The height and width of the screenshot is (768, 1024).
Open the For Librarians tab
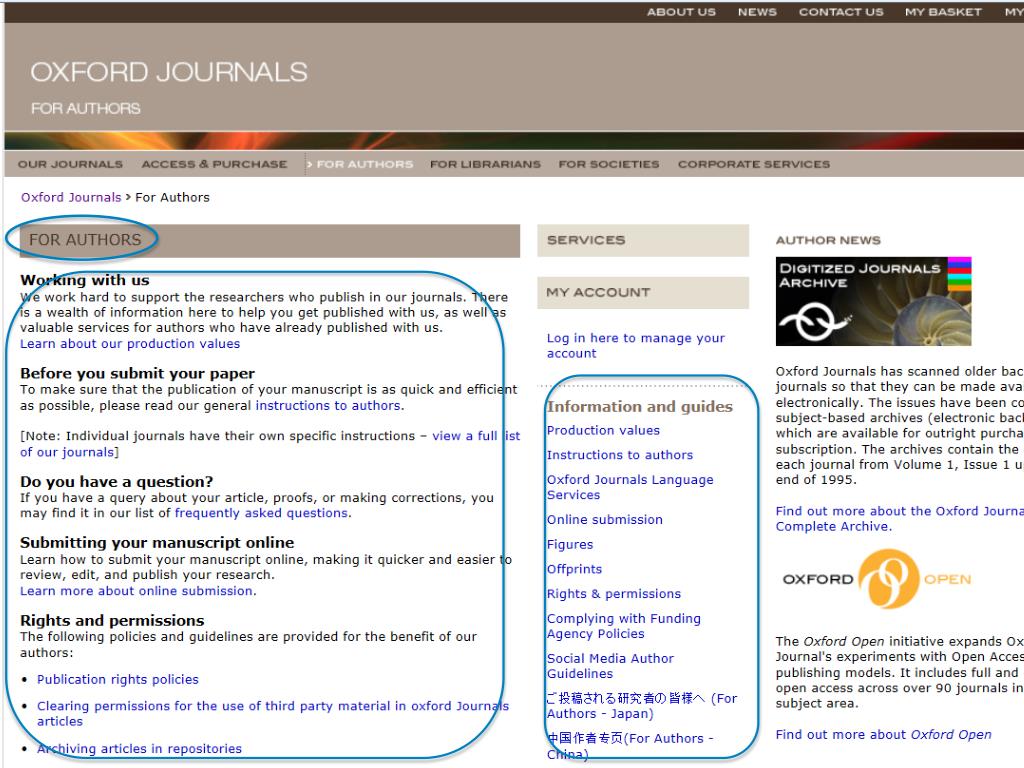pyautogui.click(x=485, y=164)
